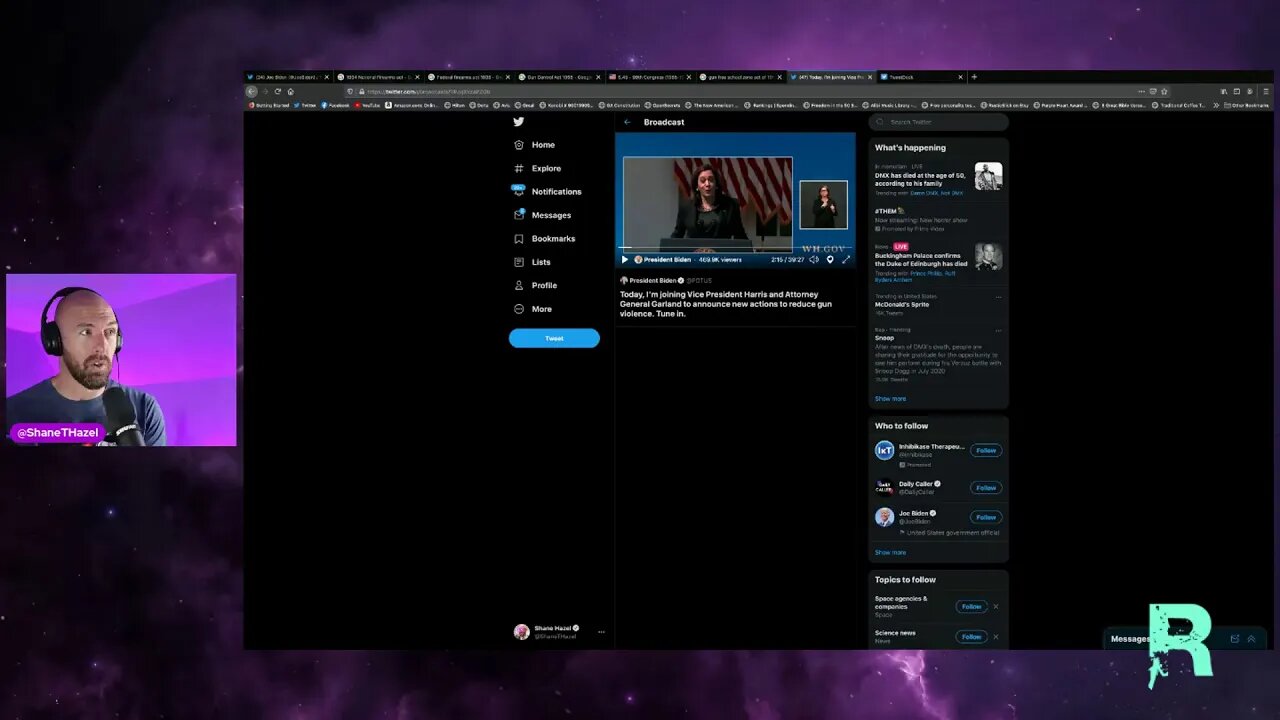Dismiss Space agencies & companies topic

click(996, 606)
